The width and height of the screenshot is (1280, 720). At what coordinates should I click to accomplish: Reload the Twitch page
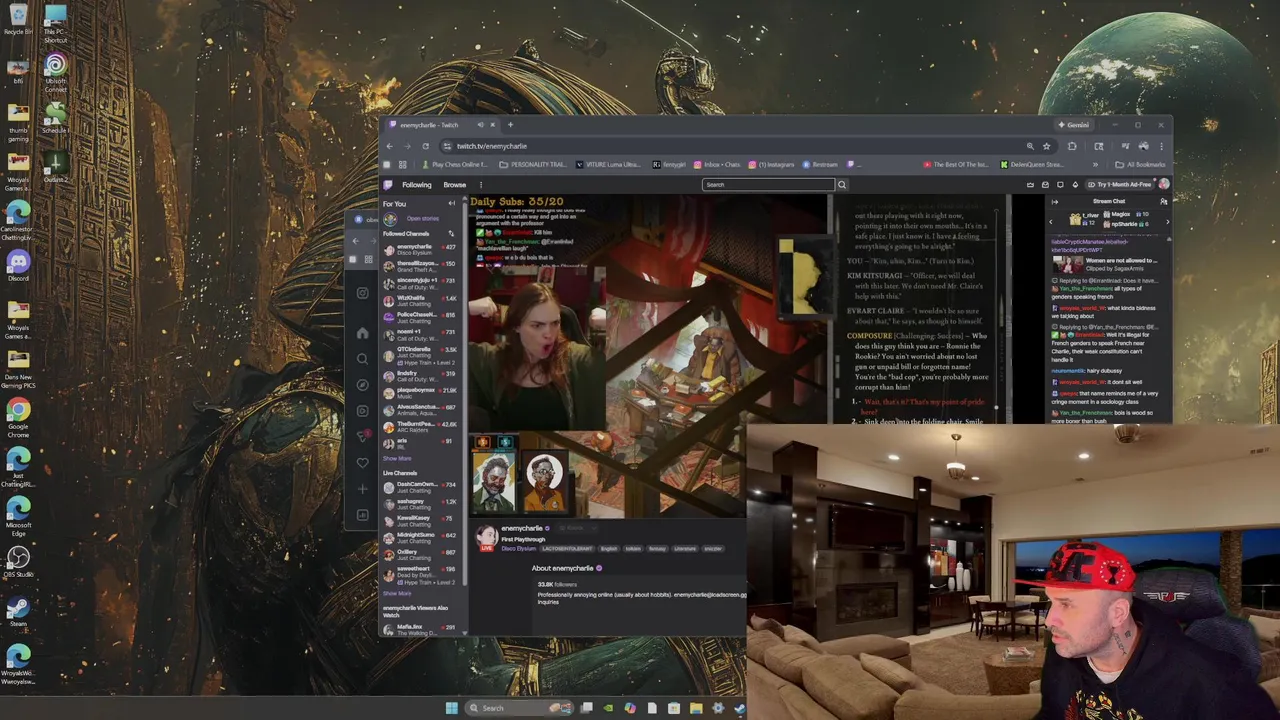point(425,146)
